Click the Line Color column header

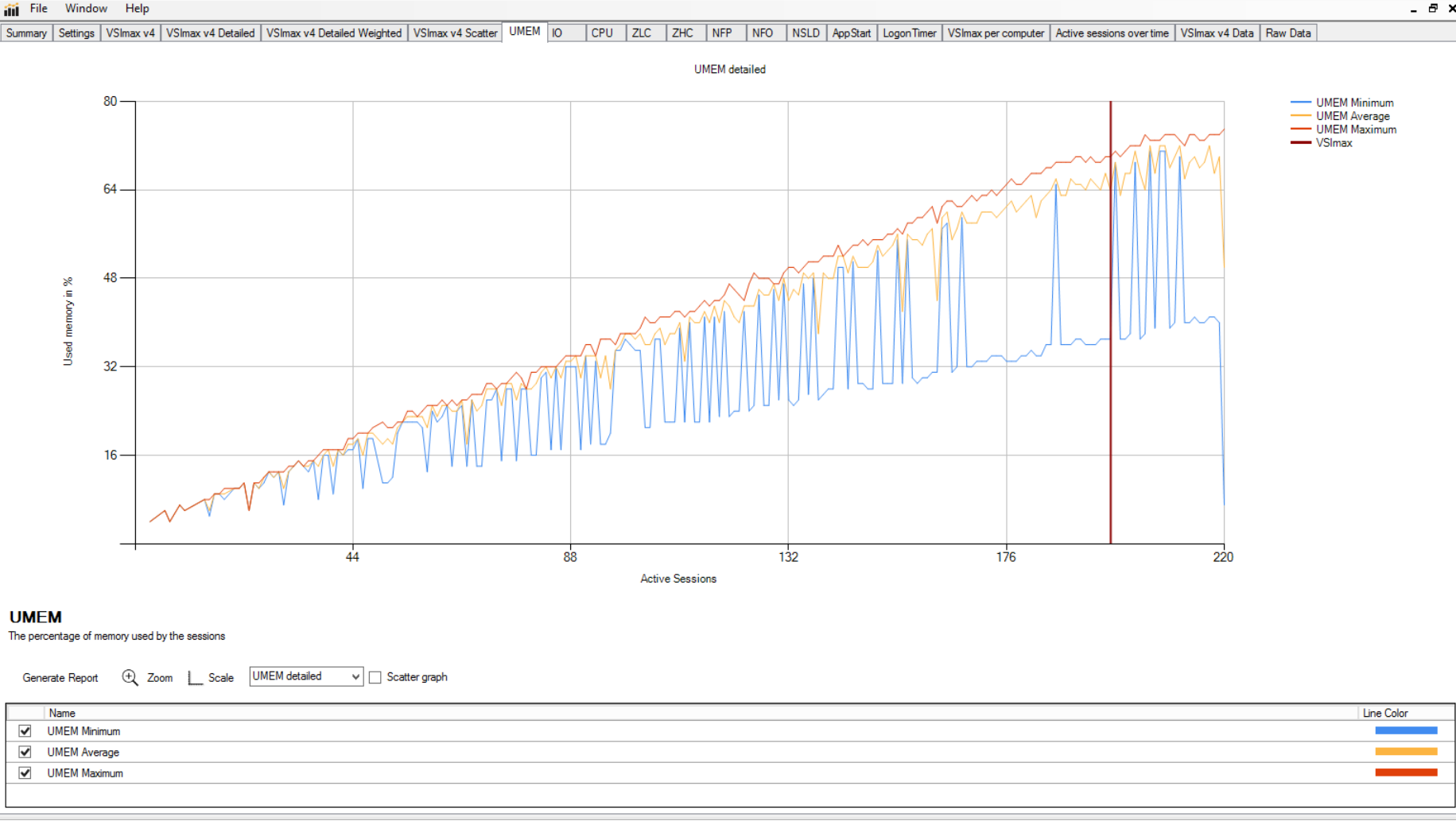coord(1385,713)
